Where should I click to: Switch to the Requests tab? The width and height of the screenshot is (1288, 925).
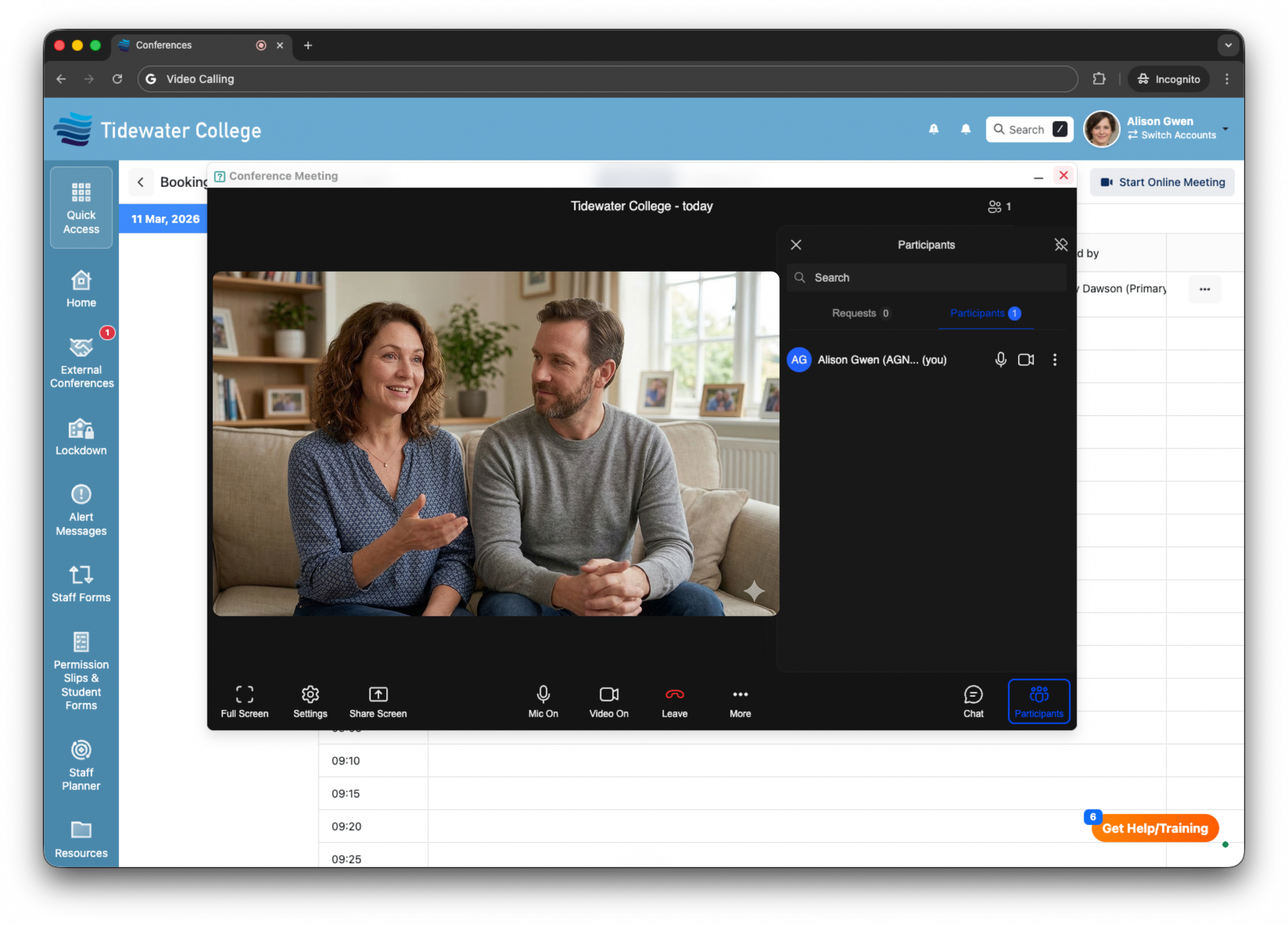(x=860, y=313)
